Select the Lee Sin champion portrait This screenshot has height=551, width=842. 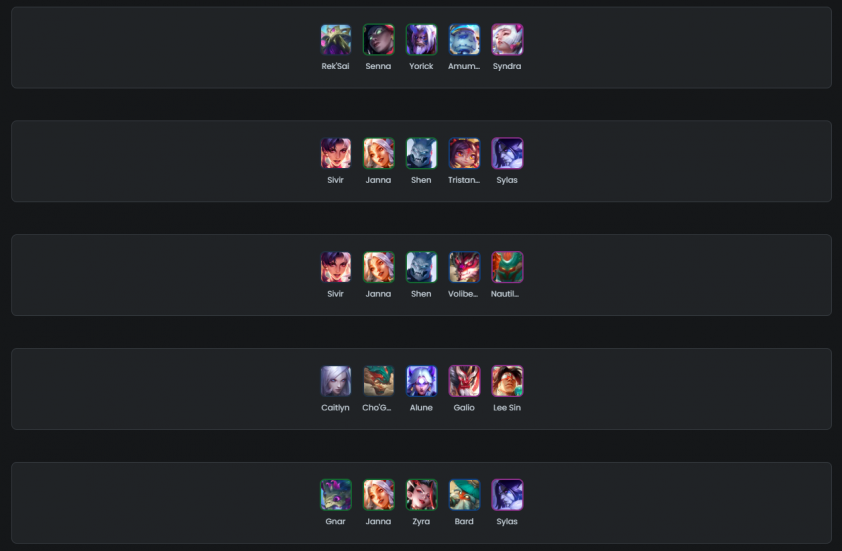[x=507, y=381]
